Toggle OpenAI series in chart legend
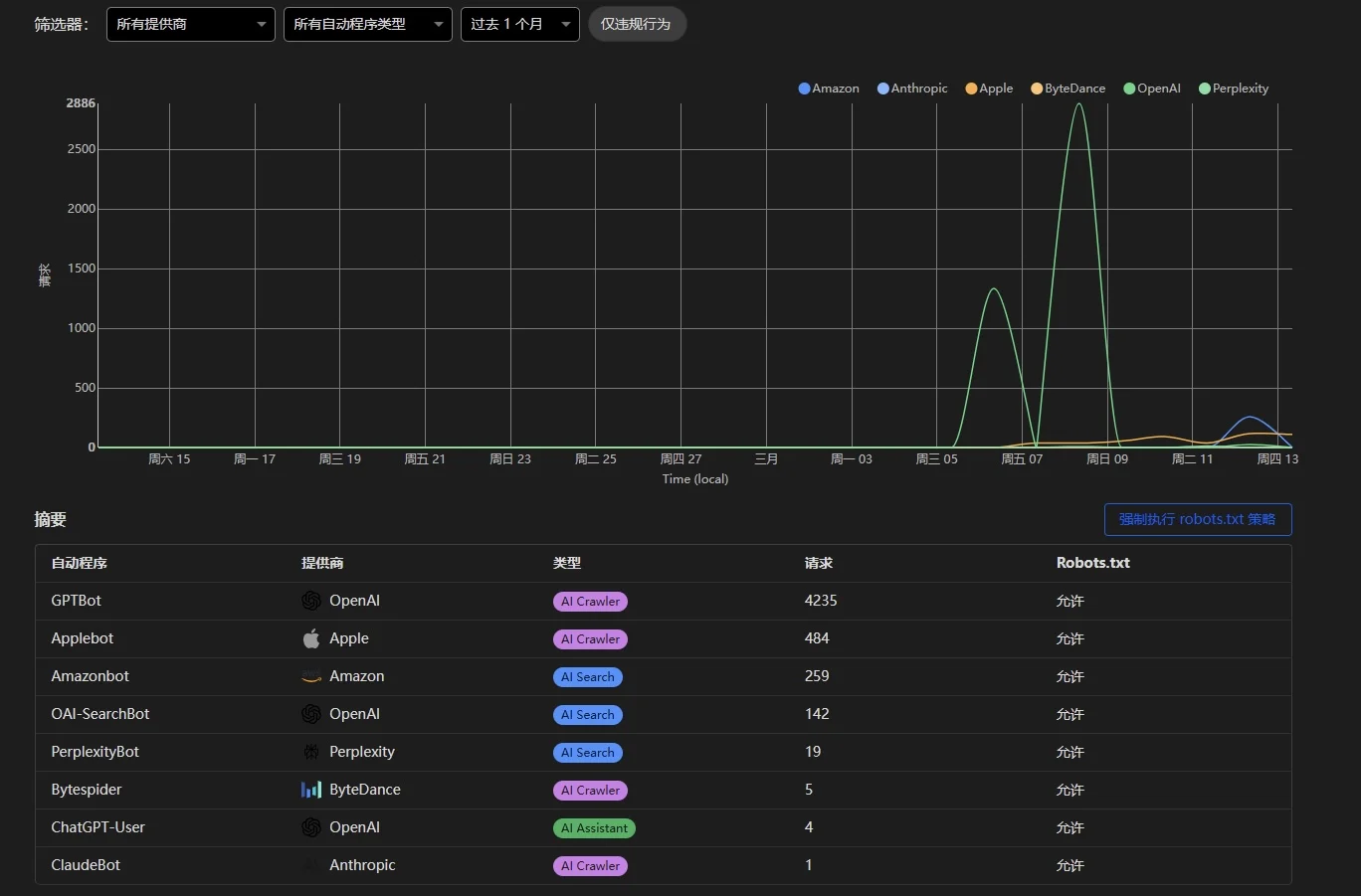This screenshot has width=1361, height=896. [1152, 89]
